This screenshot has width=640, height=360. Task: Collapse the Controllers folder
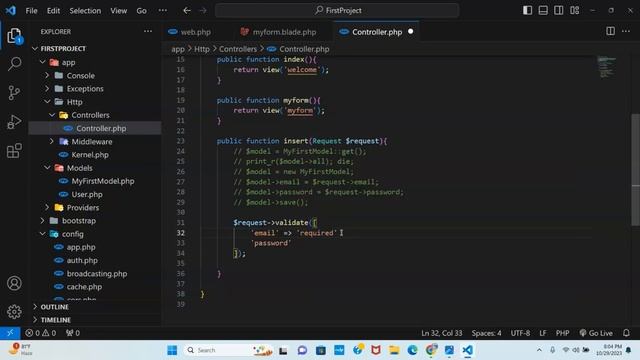(52, 115)
